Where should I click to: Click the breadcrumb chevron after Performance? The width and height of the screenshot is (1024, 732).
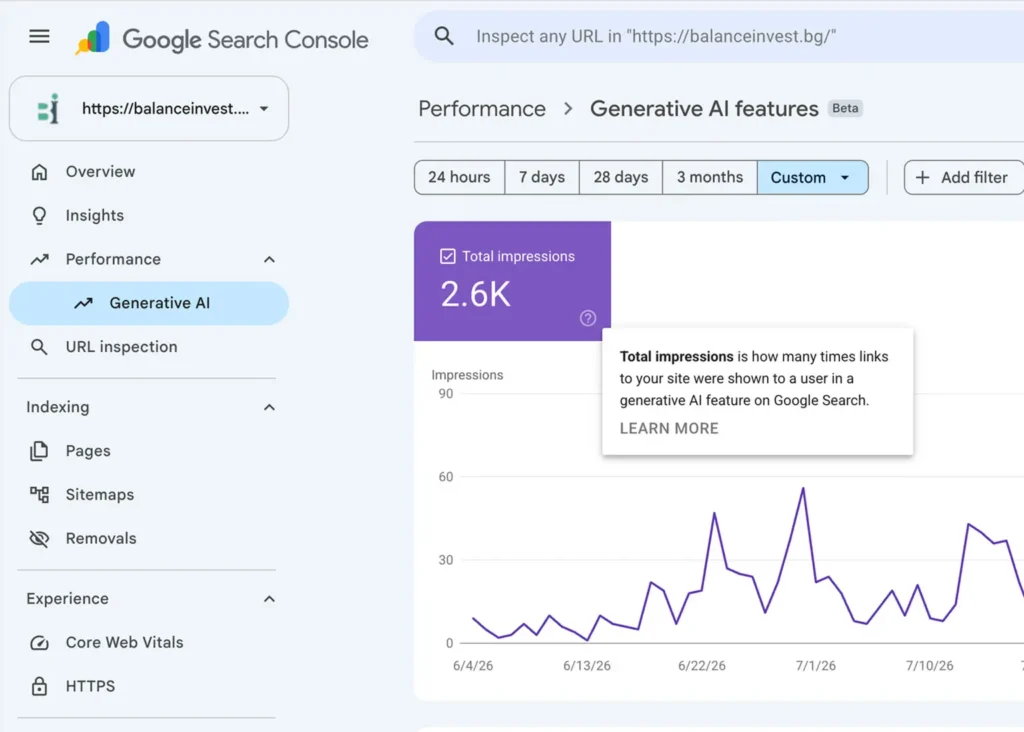(x=568, y=108)
